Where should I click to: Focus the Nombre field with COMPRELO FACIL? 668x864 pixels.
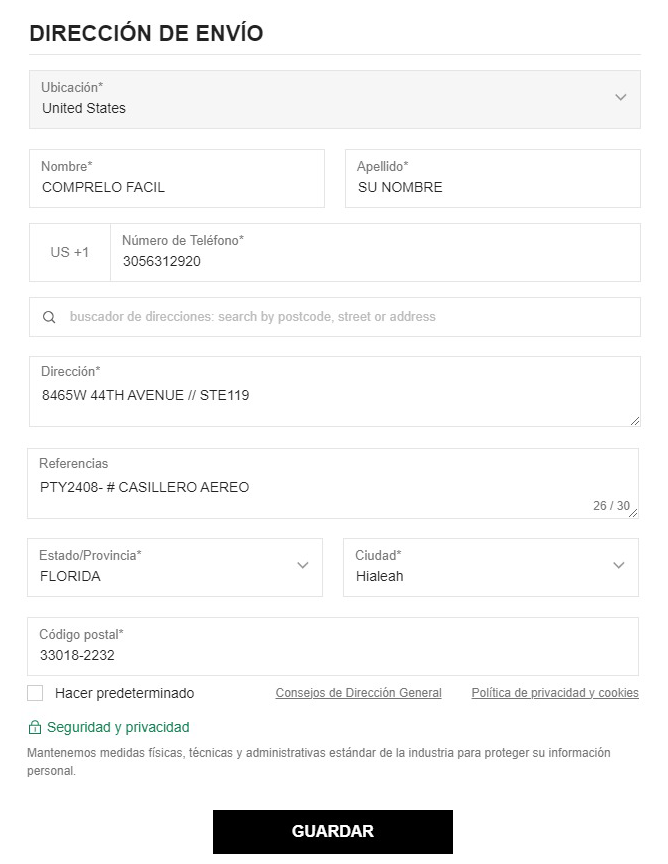coord(177,179)
